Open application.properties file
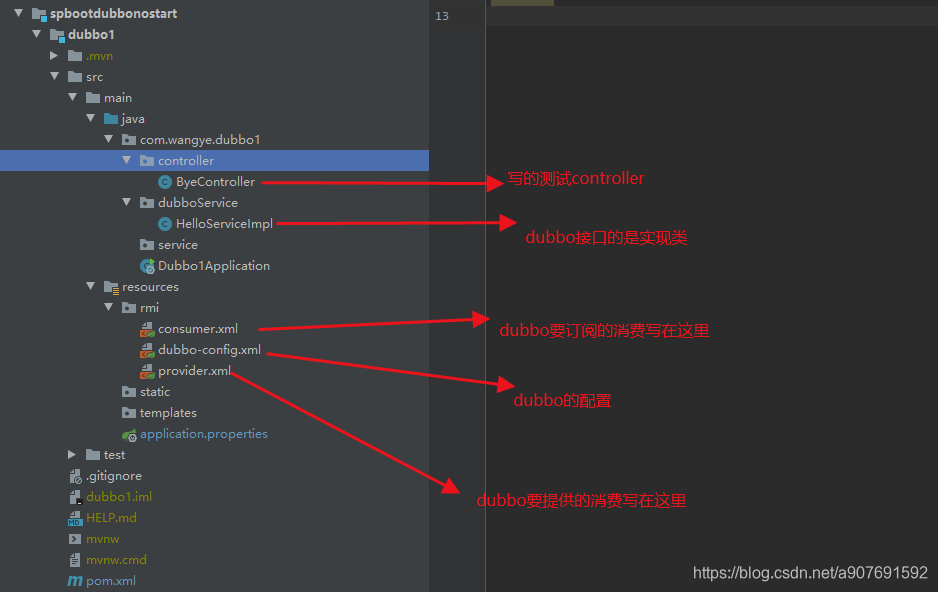 tap(203, 434)
